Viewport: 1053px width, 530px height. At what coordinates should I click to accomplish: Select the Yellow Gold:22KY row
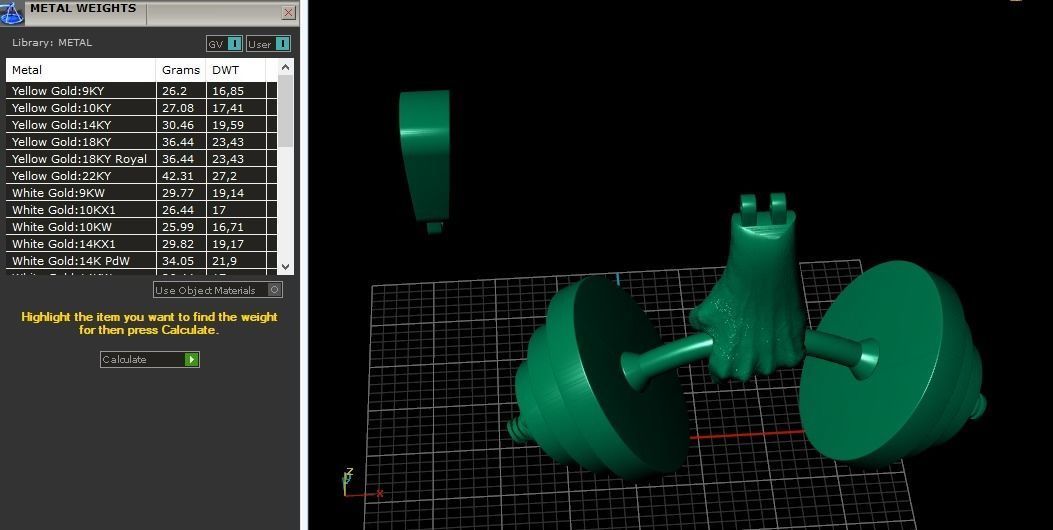click(141, 176)
